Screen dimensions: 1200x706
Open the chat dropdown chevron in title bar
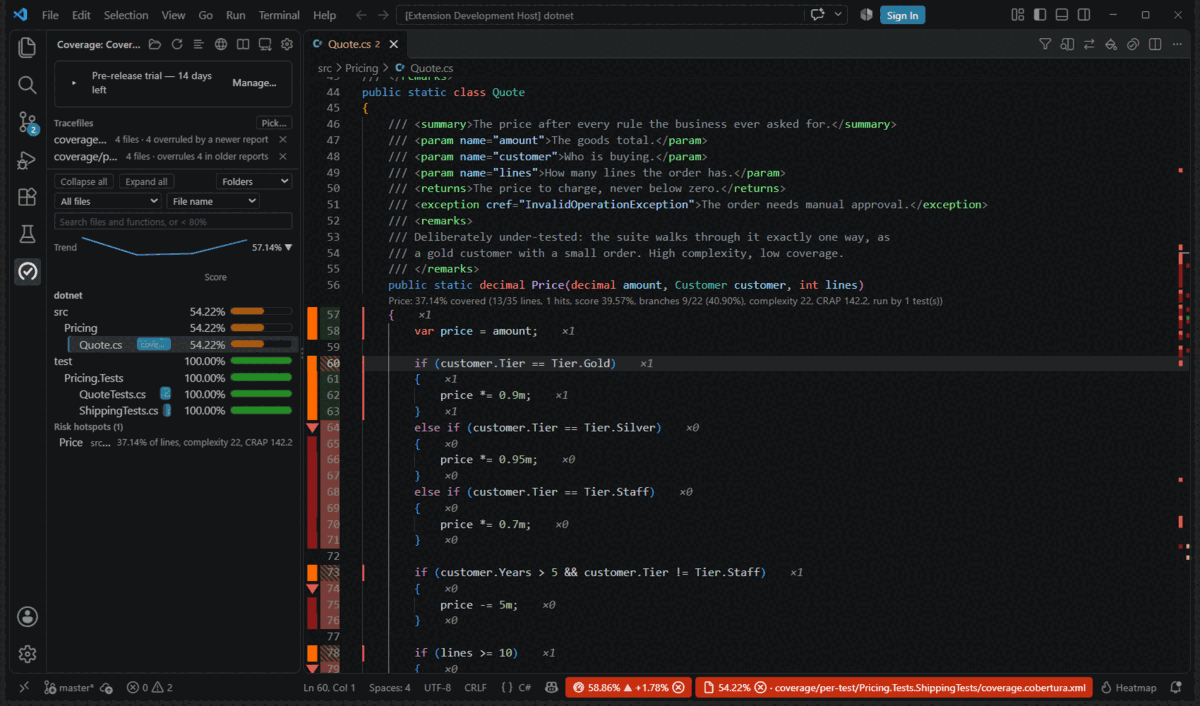click(839, 15)
